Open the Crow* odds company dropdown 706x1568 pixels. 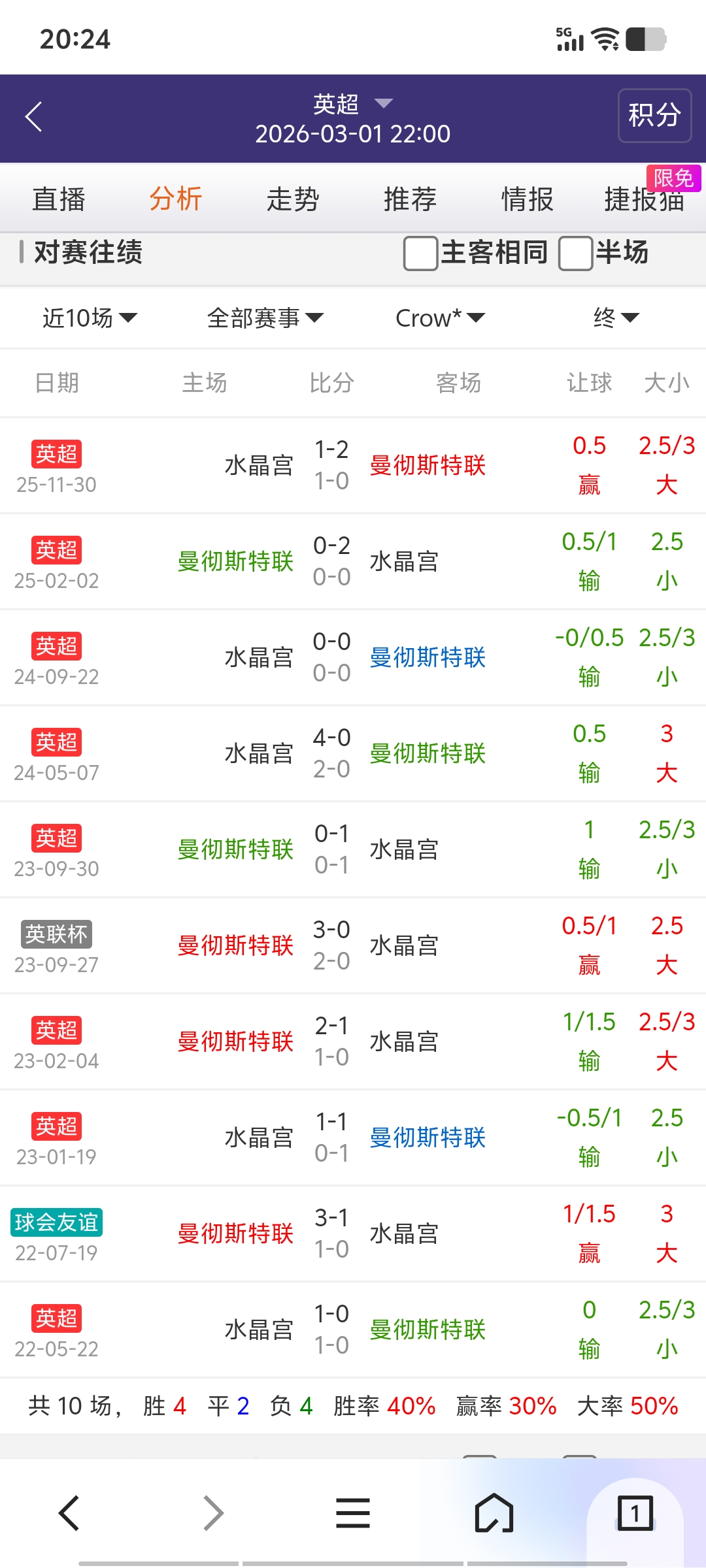[440, 318]
